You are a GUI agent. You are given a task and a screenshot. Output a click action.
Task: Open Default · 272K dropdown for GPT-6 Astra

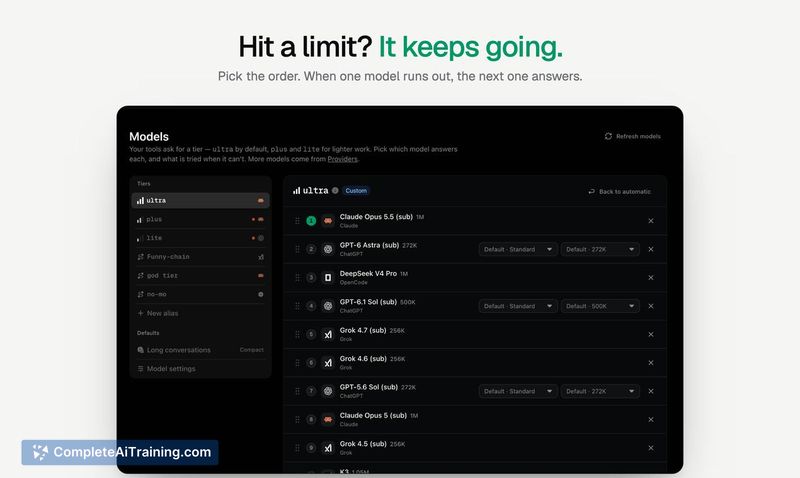600,249
